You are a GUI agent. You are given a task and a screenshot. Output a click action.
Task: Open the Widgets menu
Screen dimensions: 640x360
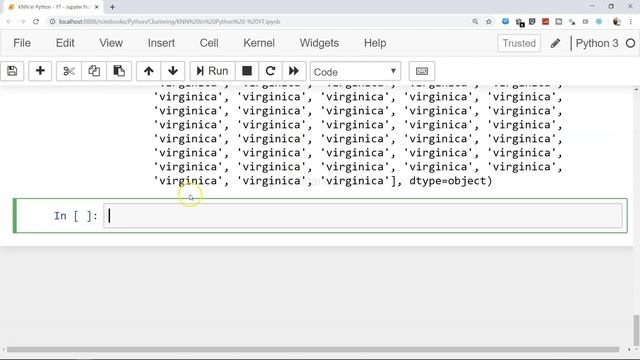319,43
